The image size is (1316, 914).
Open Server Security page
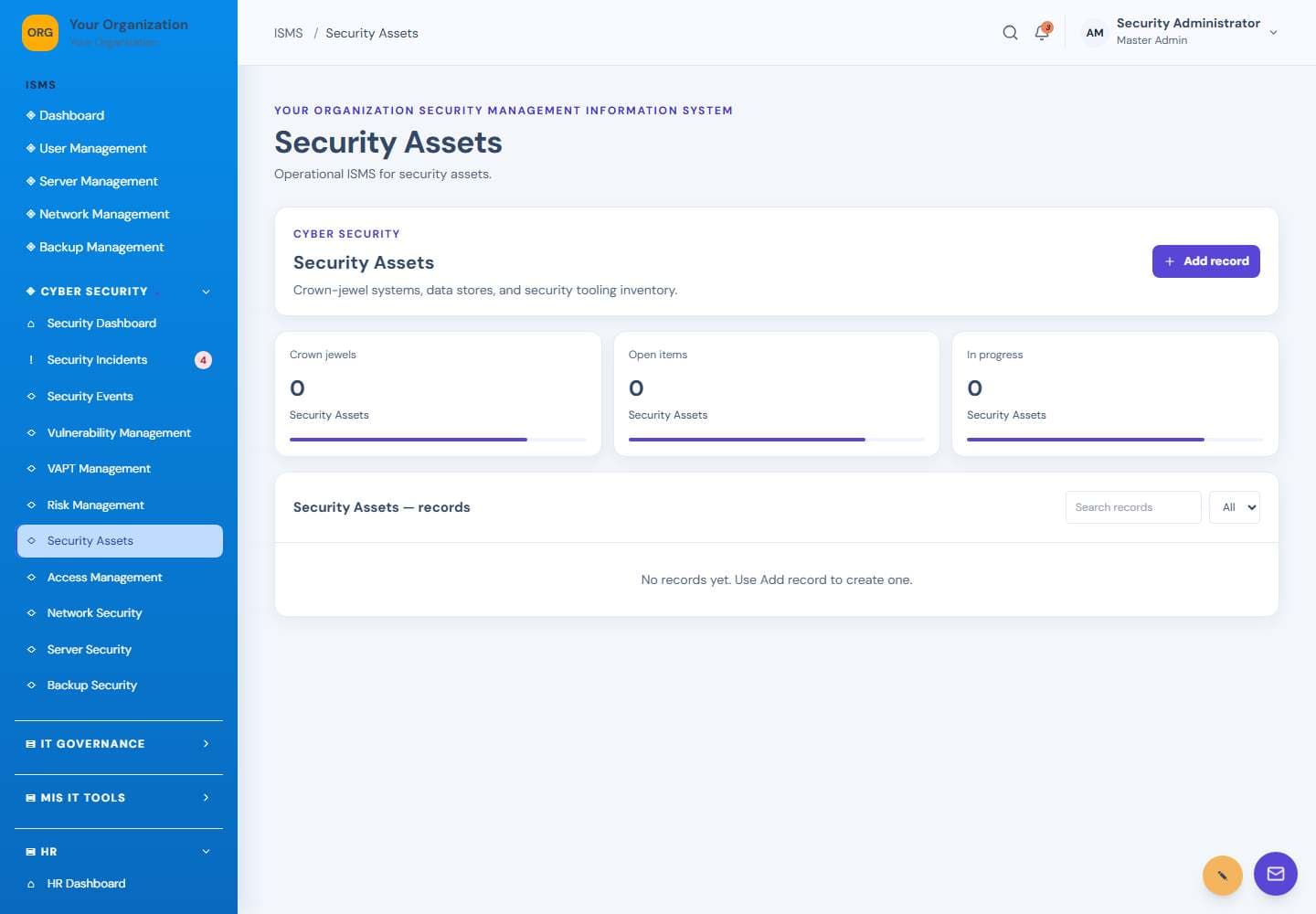tap(120, 650)
